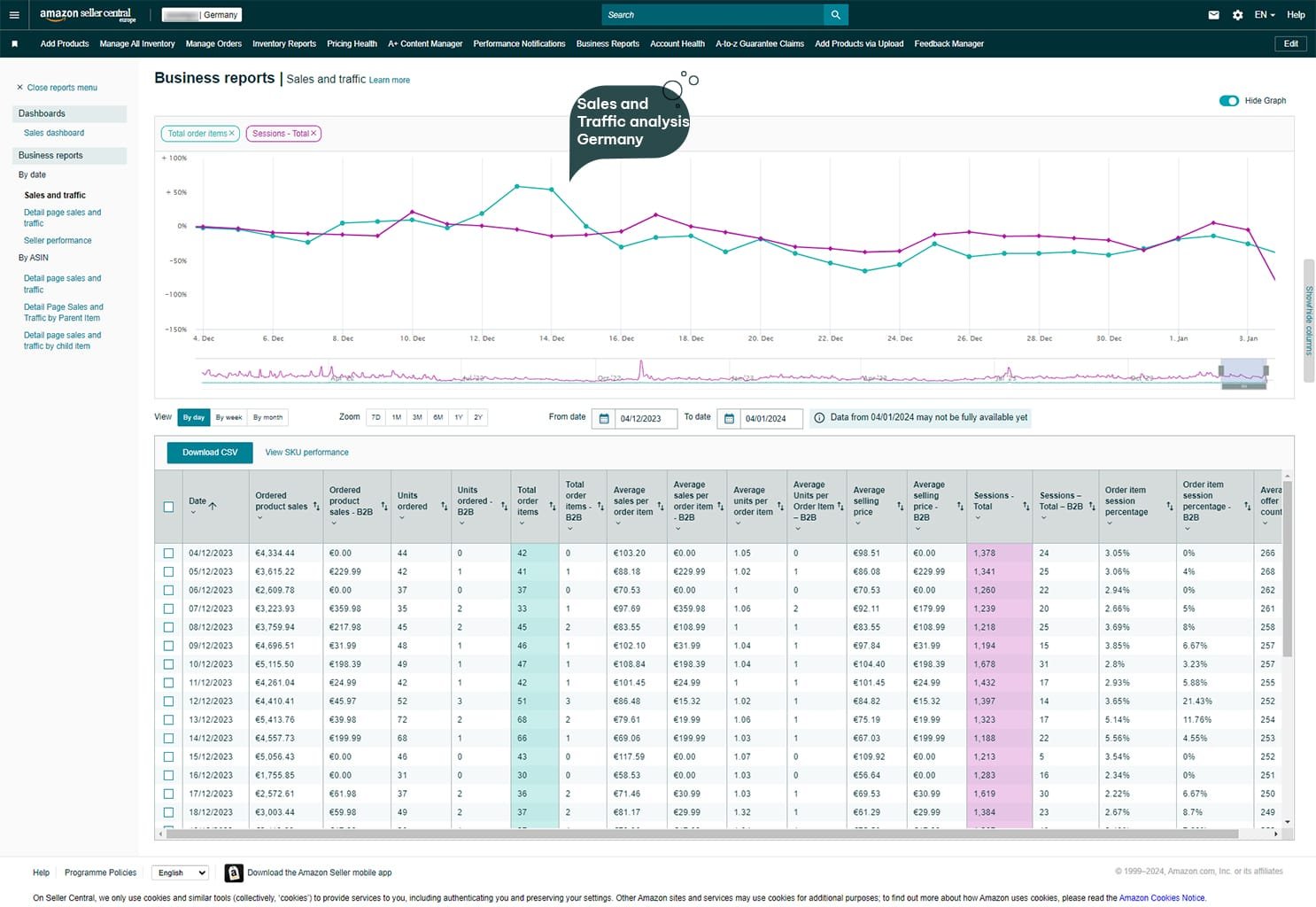Open the hamburger main menu
This screenshot has height=907, width=1316.
coord(14,15)
